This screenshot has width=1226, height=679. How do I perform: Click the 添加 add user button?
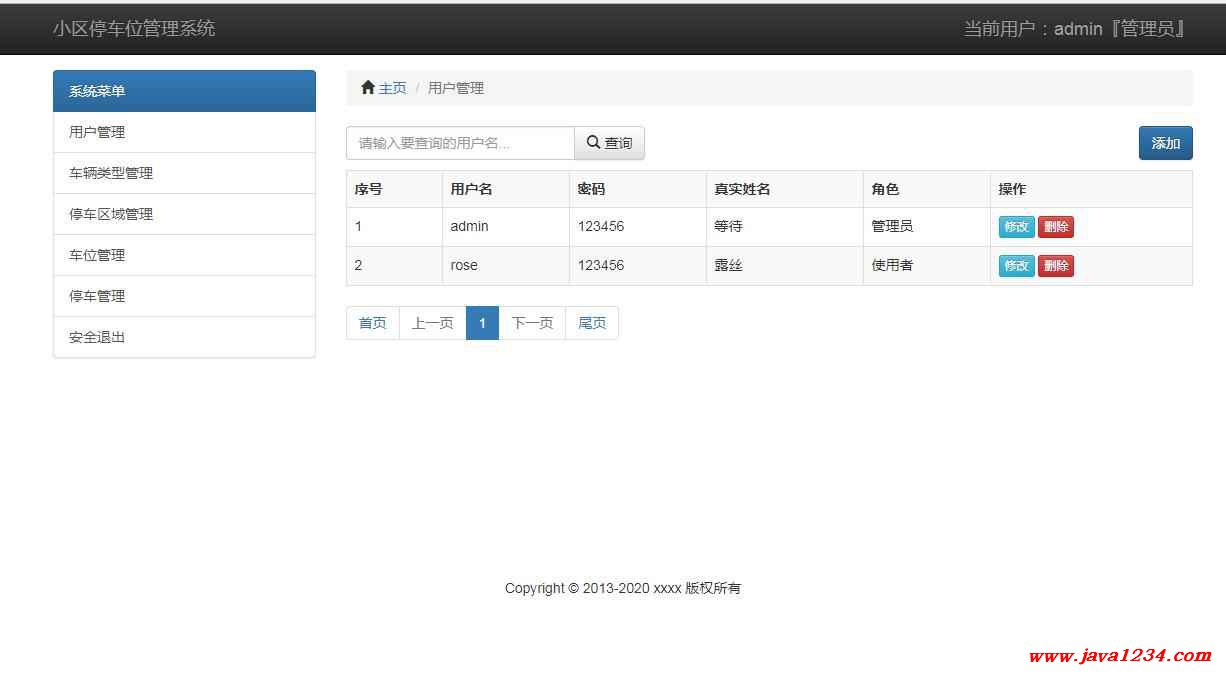tap(1165, 143)
